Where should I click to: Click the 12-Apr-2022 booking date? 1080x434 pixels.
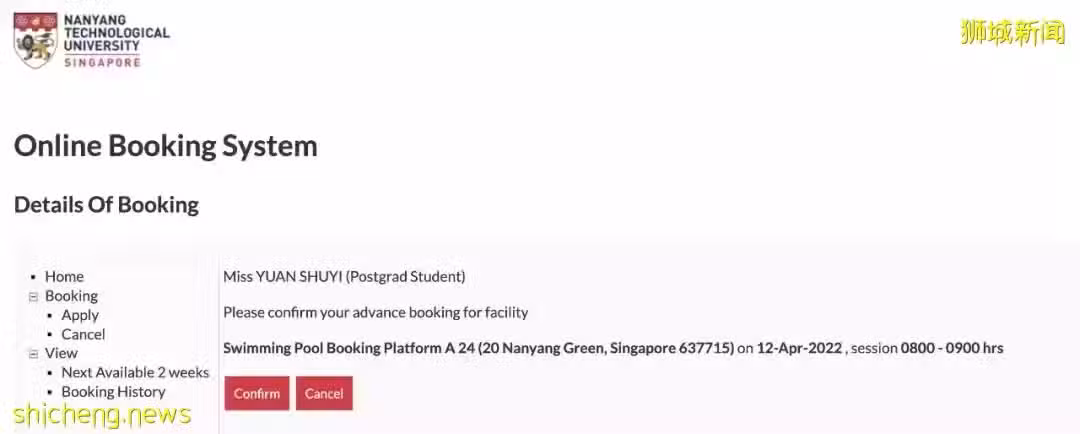(799, 348)
